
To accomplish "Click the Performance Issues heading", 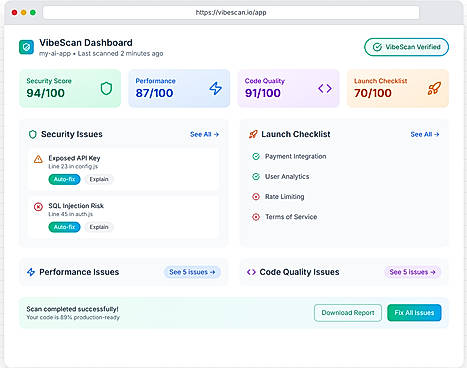I will tap(79, 272).
